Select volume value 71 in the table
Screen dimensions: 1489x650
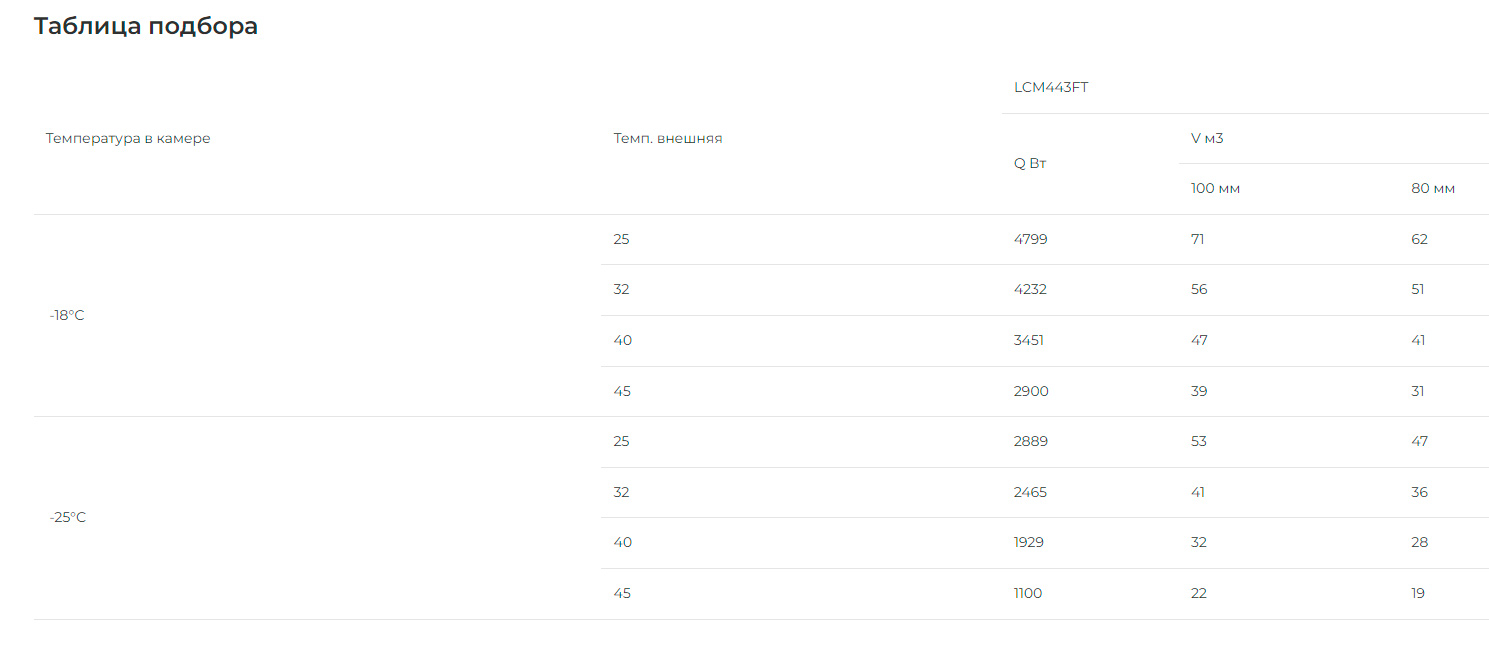[x=1197, y=240]
